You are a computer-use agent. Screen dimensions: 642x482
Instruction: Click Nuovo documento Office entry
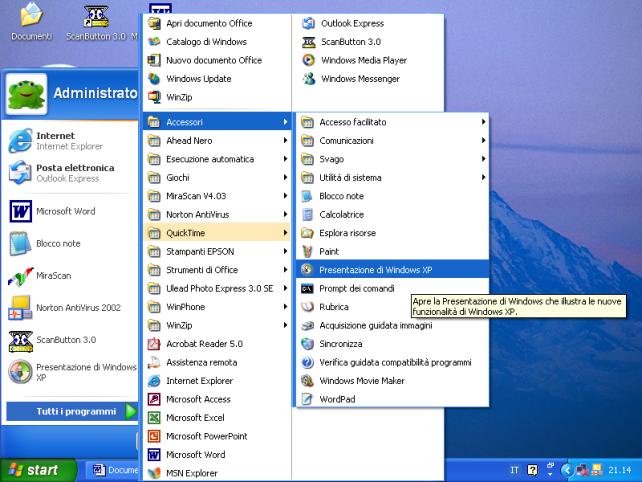(x=217, y=60)
